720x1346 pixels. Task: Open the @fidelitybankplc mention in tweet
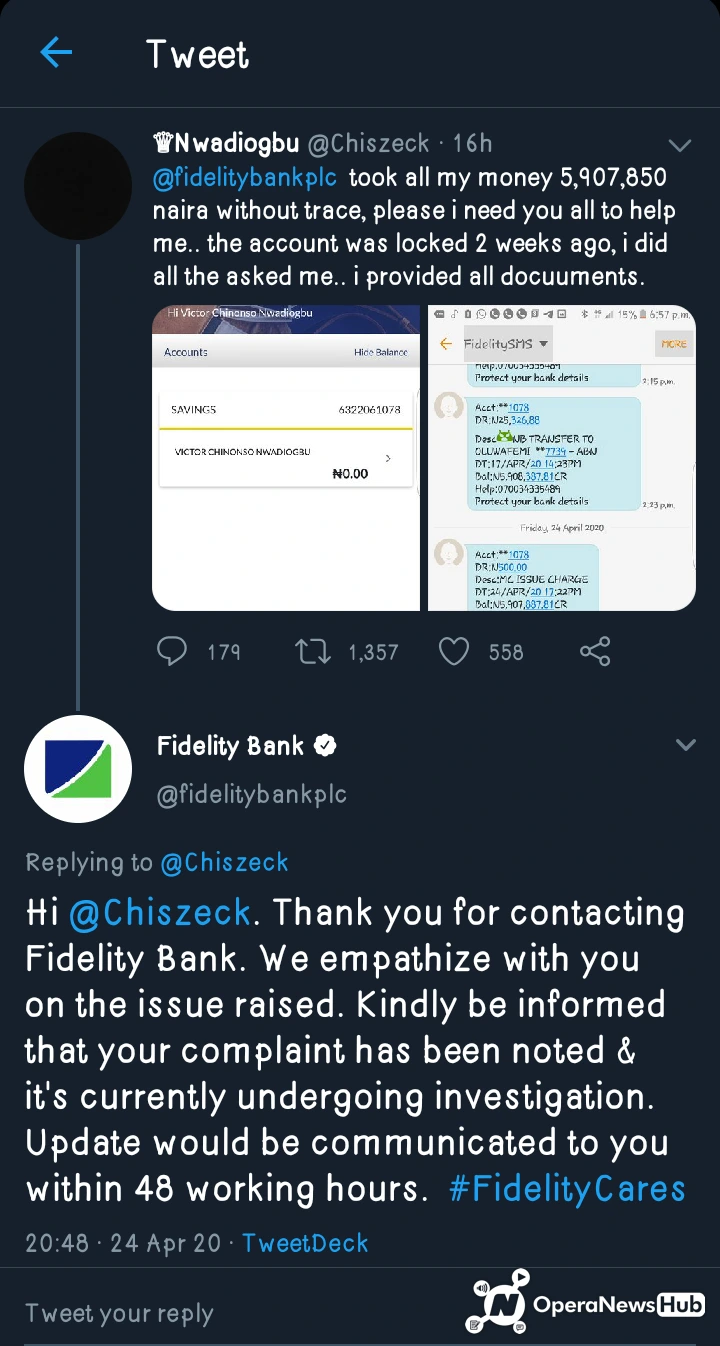pos(245,178)
